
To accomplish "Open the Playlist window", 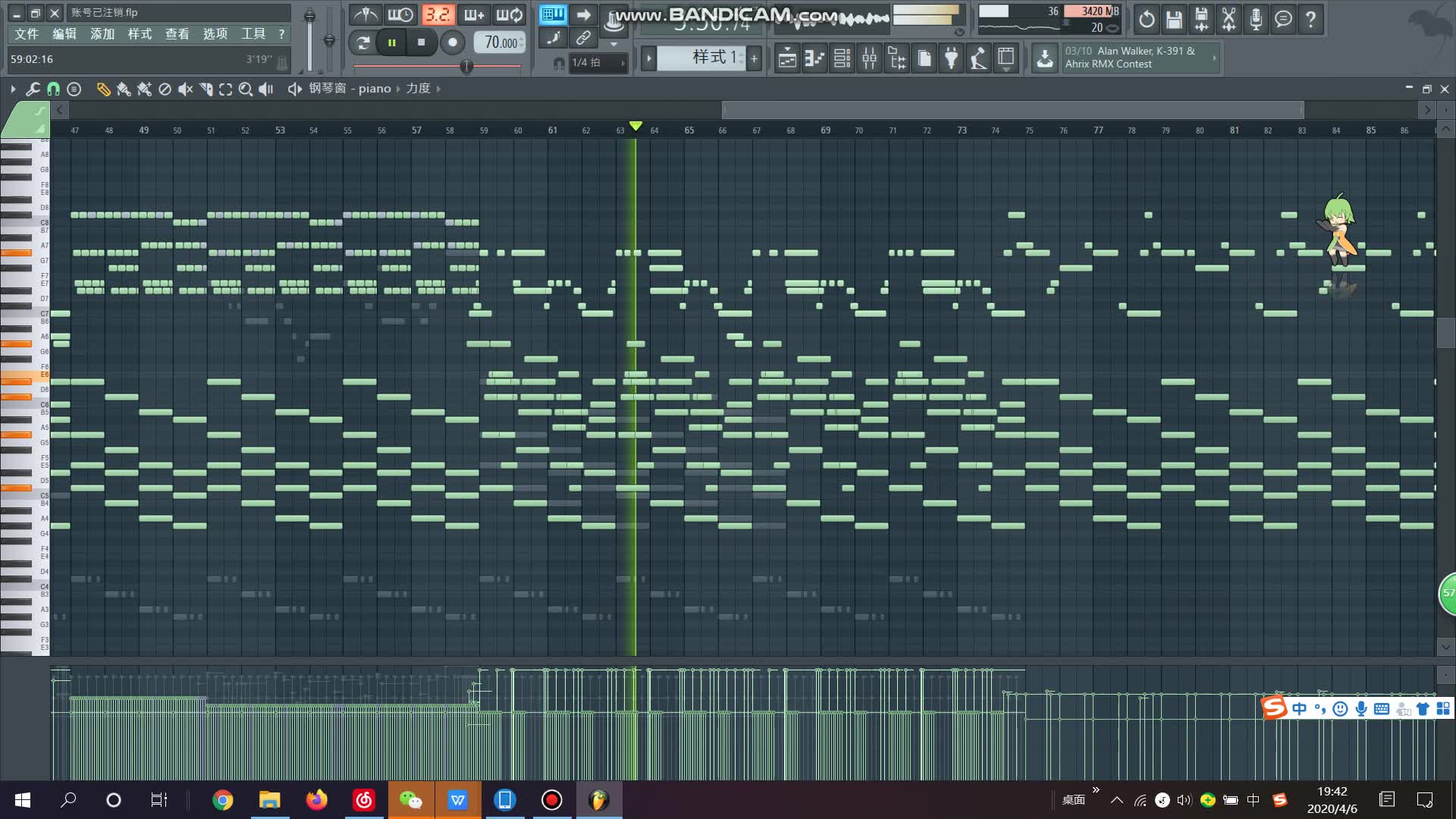I will [787, 58].
